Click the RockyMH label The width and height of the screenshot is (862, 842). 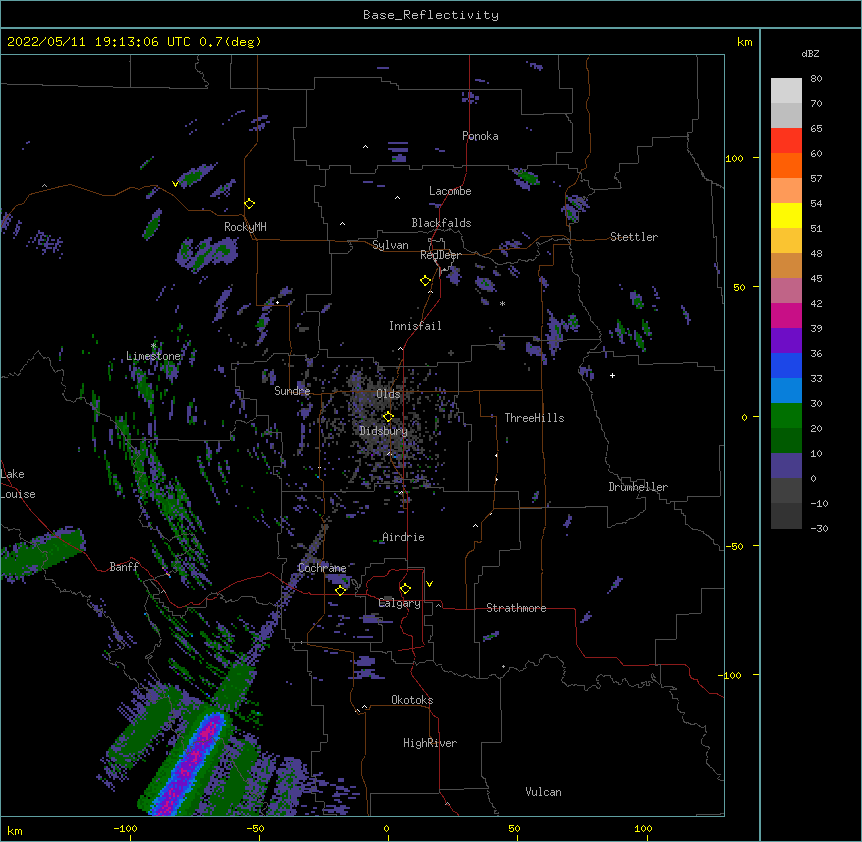[245, 227]
